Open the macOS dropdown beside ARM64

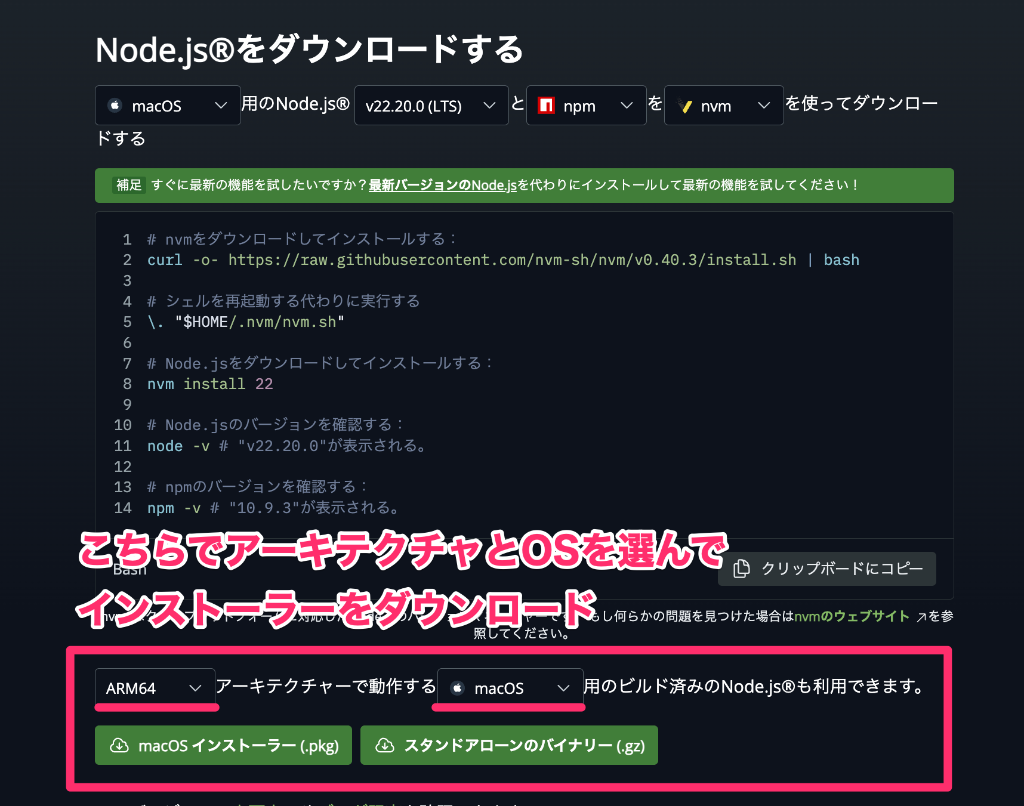point(510,688)
